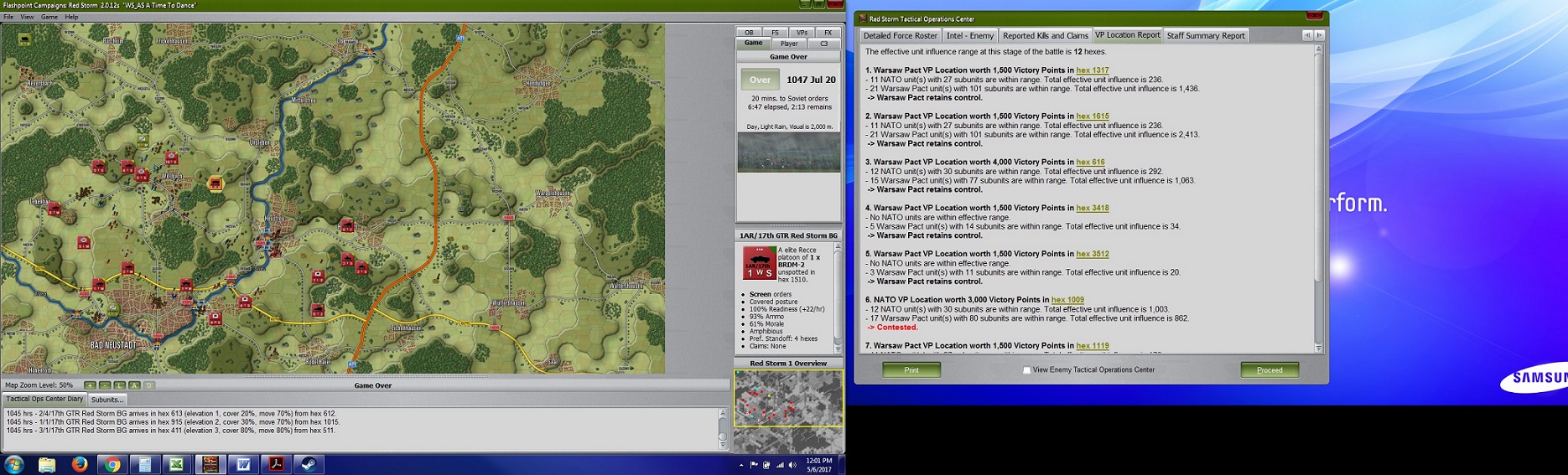Click the greyed D map zoom button
Viewport: 1568px width, 475px height.
149,385
